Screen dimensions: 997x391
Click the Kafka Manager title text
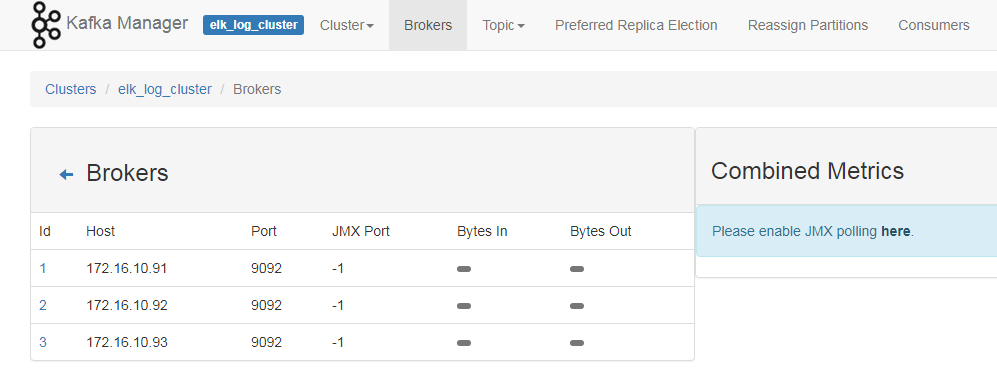(127, 24)
